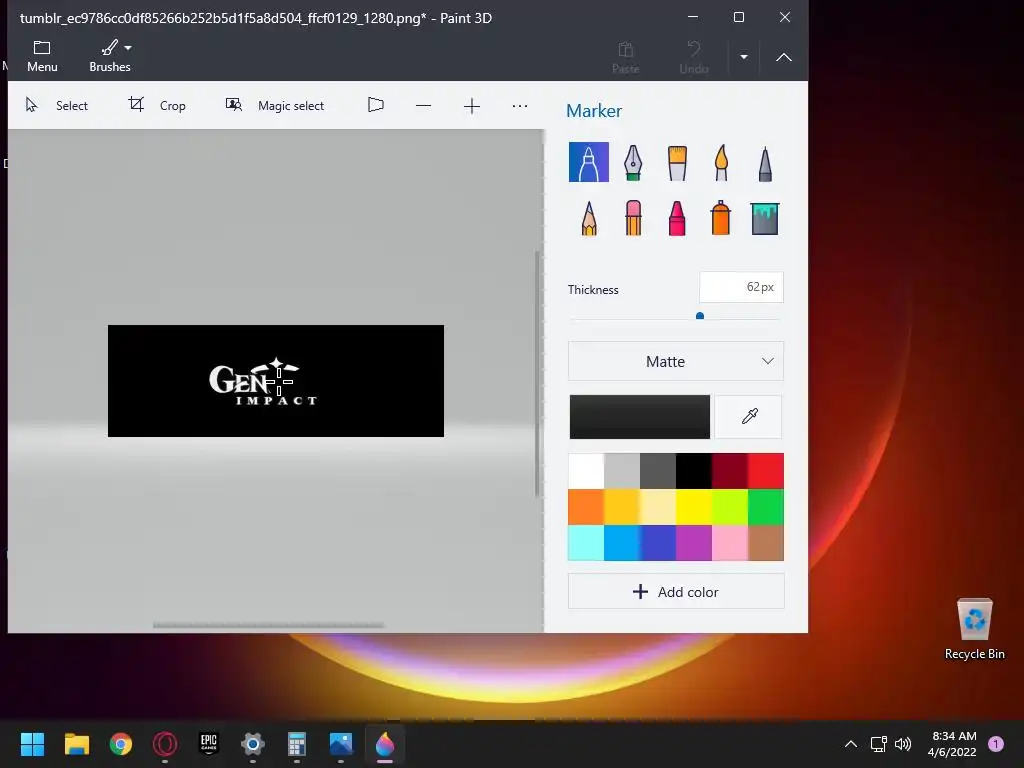
Task: Click the canvas horizontal scrollbar
Action: tap(268, 626)
